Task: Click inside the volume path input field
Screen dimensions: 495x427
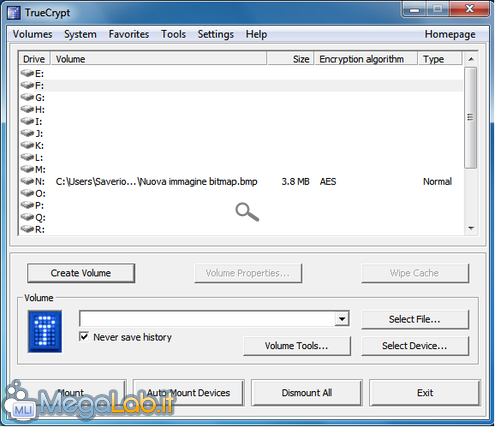Action: 207,319
